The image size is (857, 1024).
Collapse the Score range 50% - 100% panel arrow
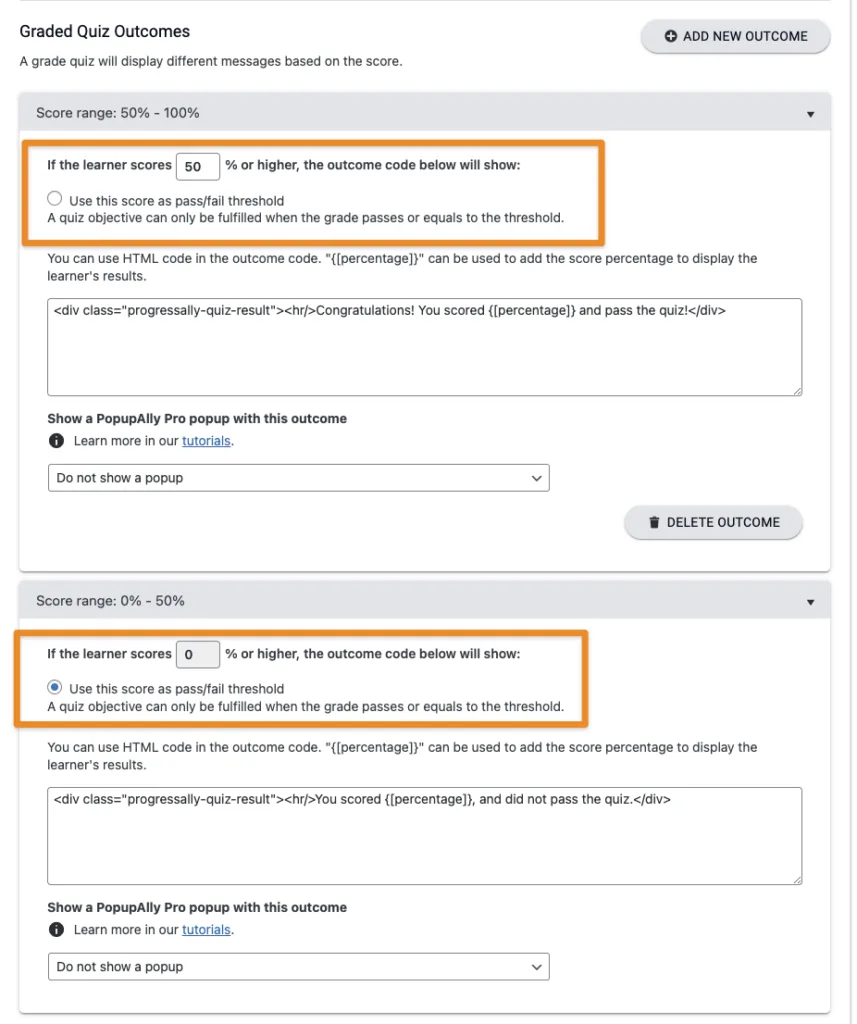pyautogui.click(x=810, y=114)
